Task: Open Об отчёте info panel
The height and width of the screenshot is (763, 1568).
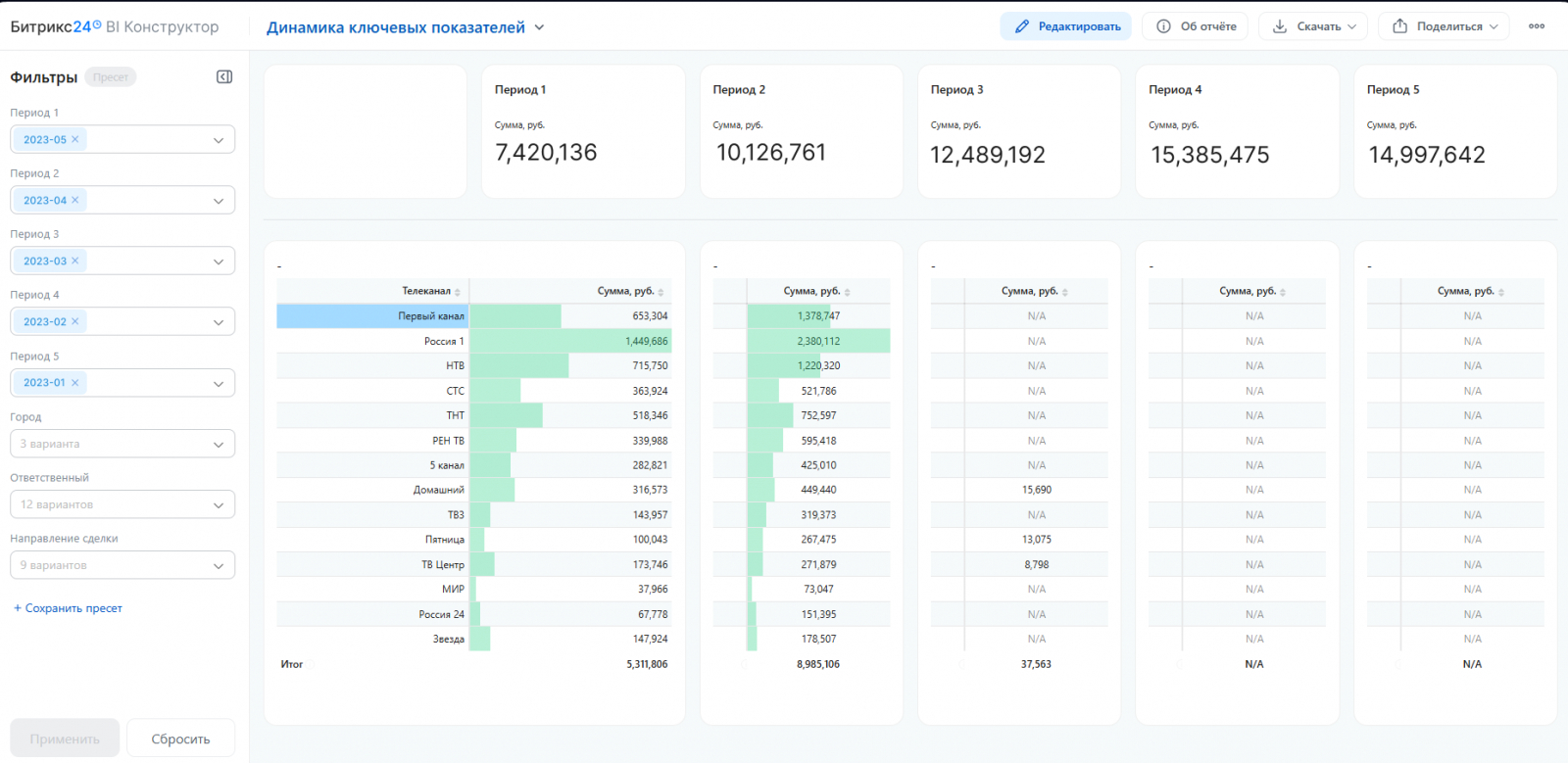Action: coord(1195,26)
